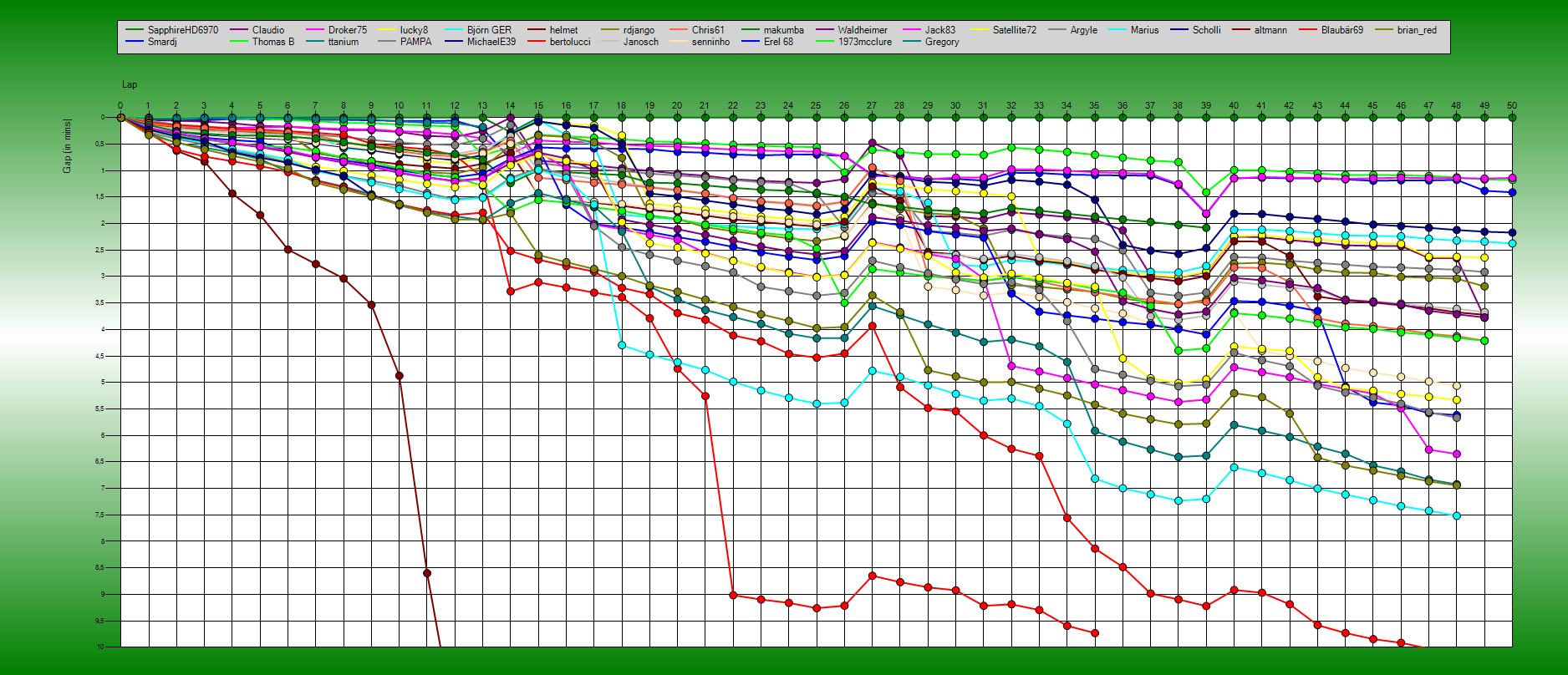Select lap 39 on the lap axis
Viewport: 1568px width, 675px height.
[1206, 106]
